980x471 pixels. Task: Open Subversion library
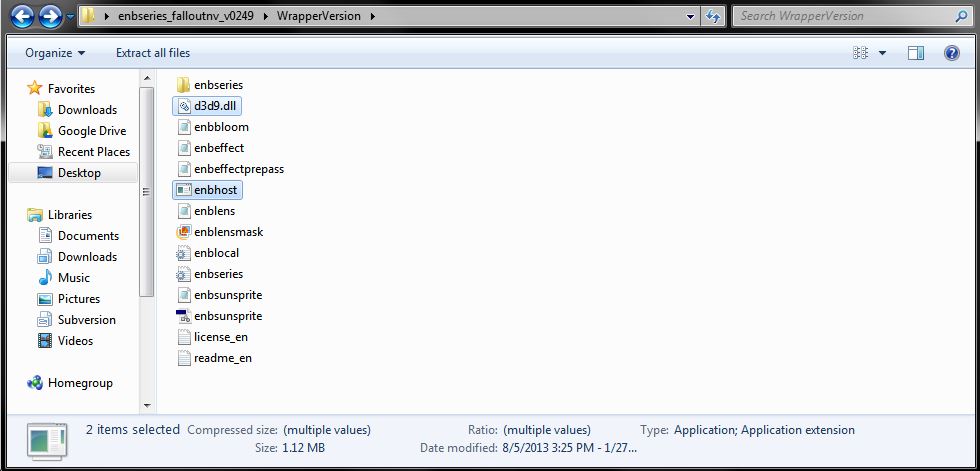(x=86, y=320)
